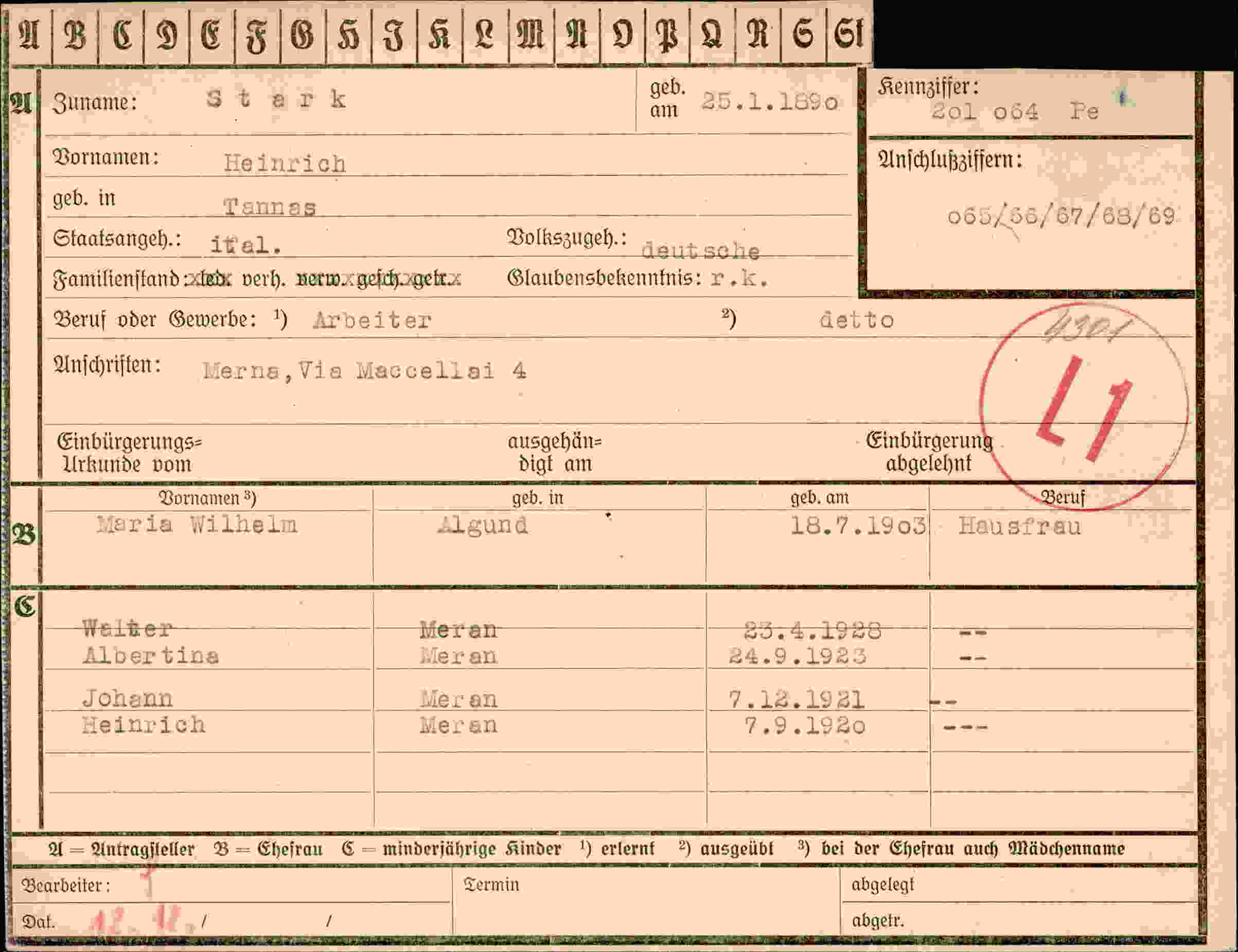The width and height of the screenshot is (1238, 952).
Task: Click the red circular stamp marked L1
Action: click(1084, 407)
